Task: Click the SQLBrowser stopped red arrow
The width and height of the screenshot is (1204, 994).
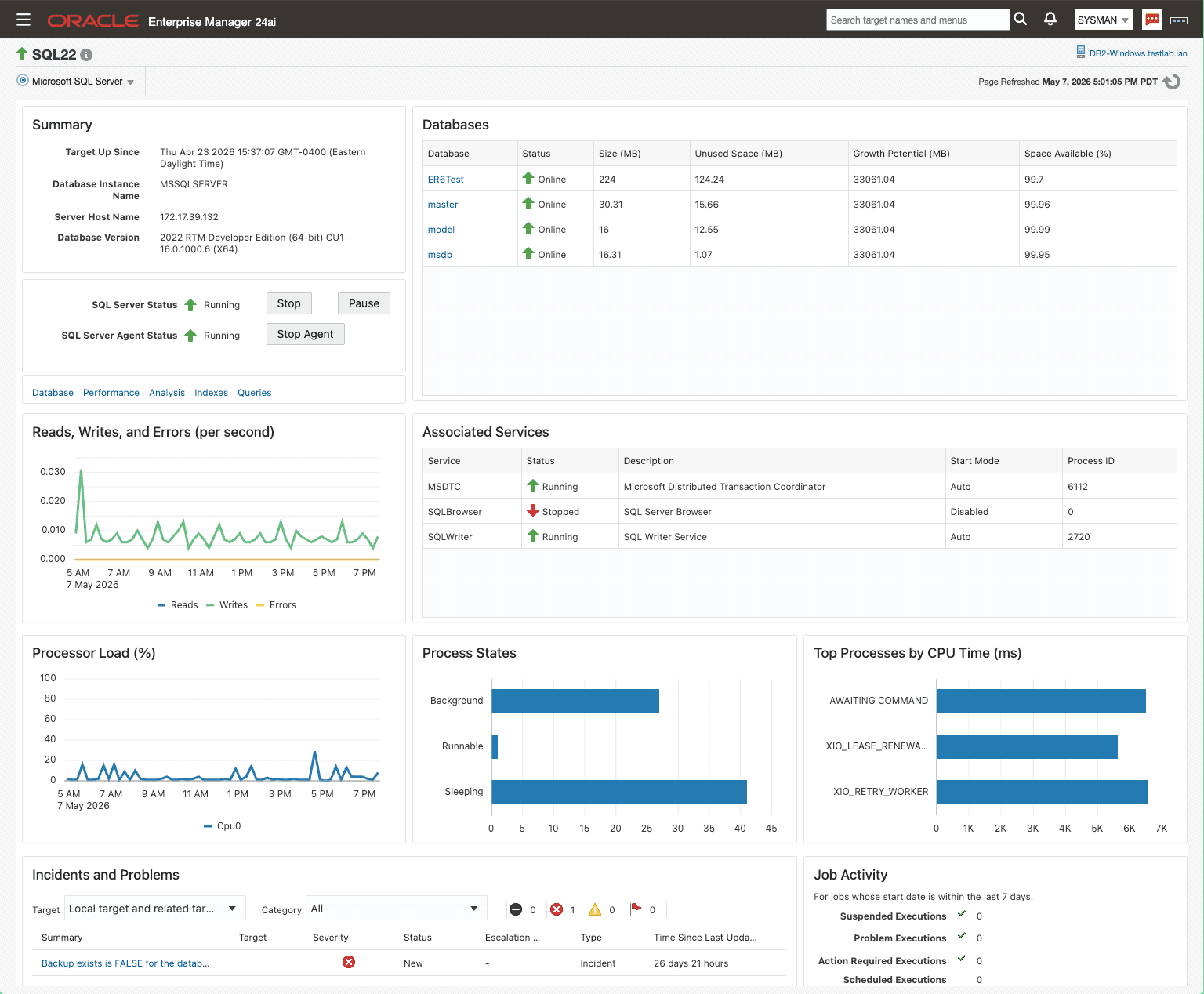Action: click(x=533, y=511)
